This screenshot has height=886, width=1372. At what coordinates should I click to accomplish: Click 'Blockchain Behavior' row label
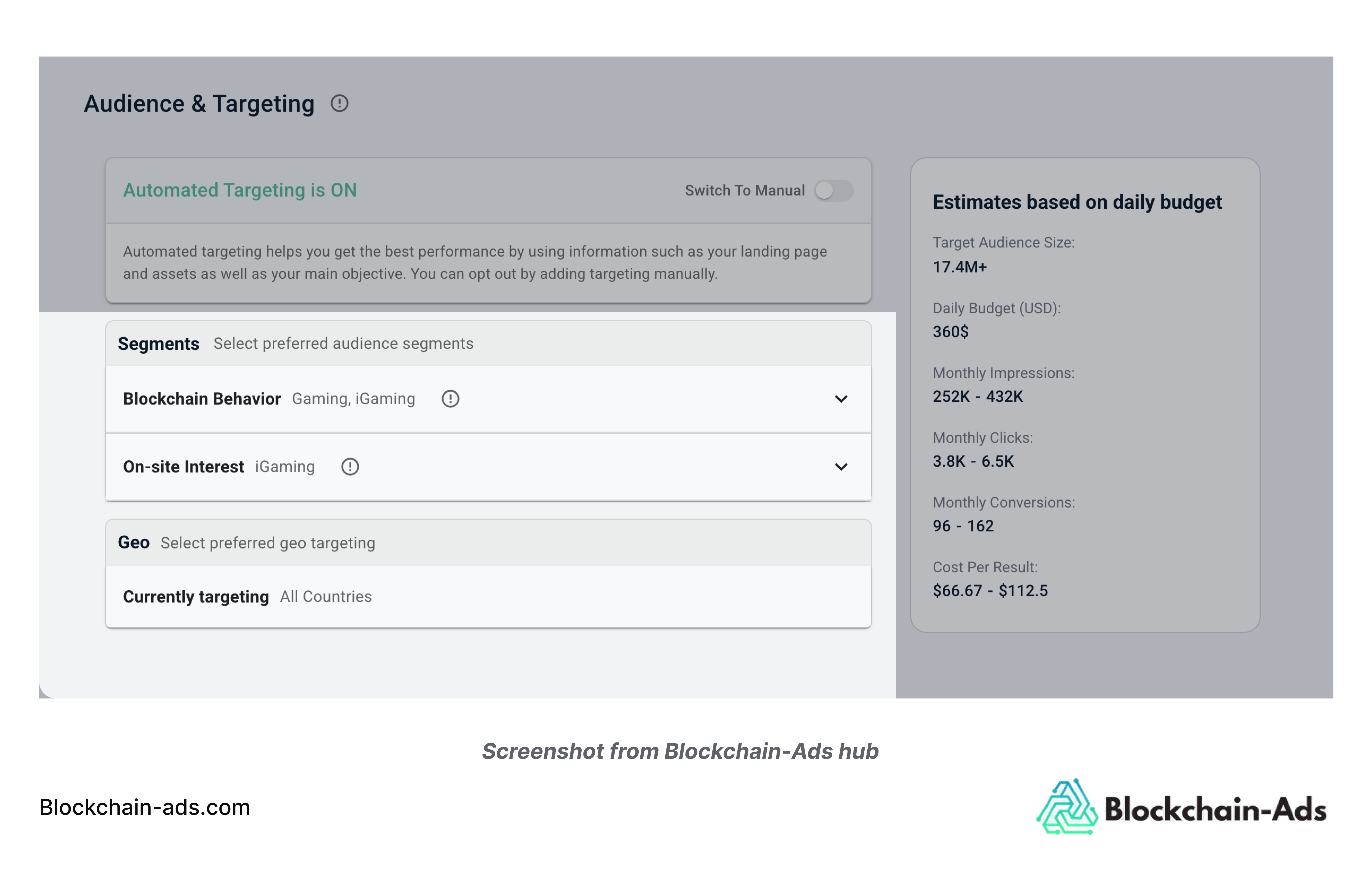point(202,399)
